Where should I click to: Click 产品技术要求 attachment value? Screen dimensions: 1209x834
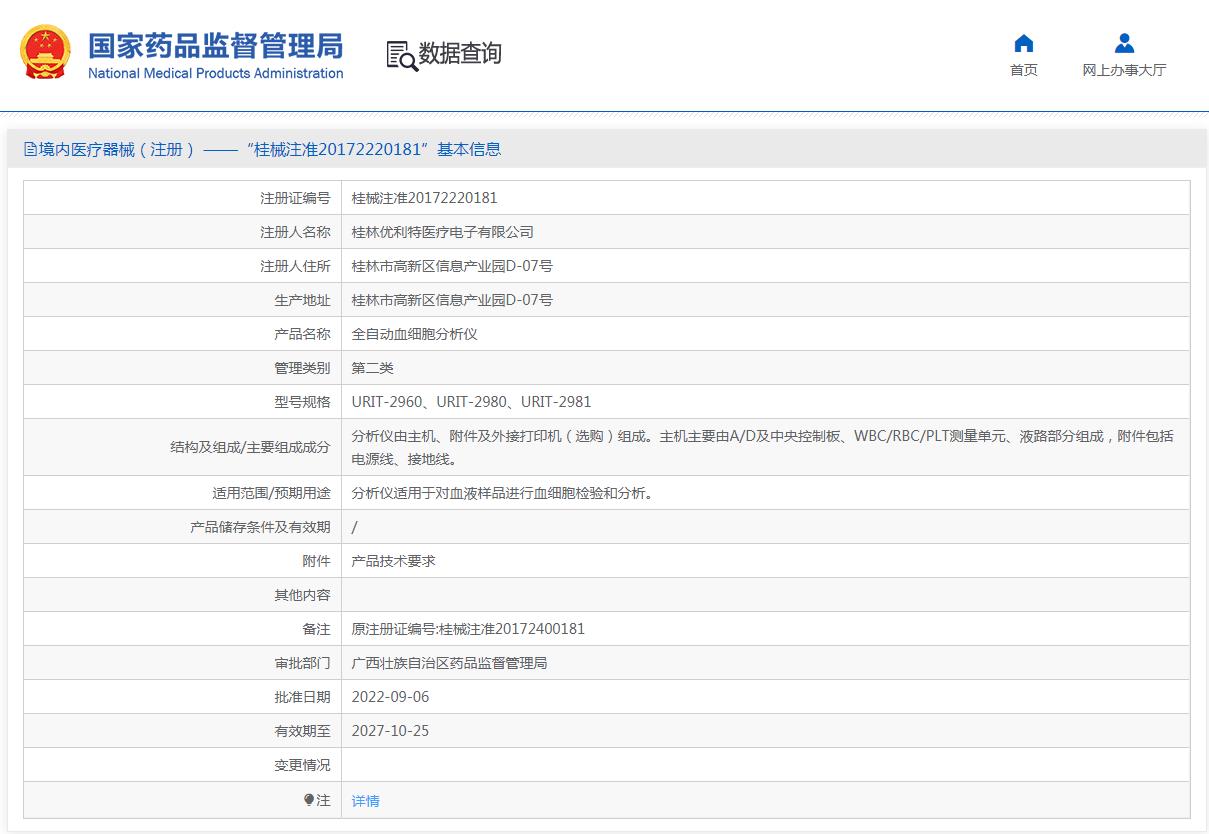[x=394, y=561]
